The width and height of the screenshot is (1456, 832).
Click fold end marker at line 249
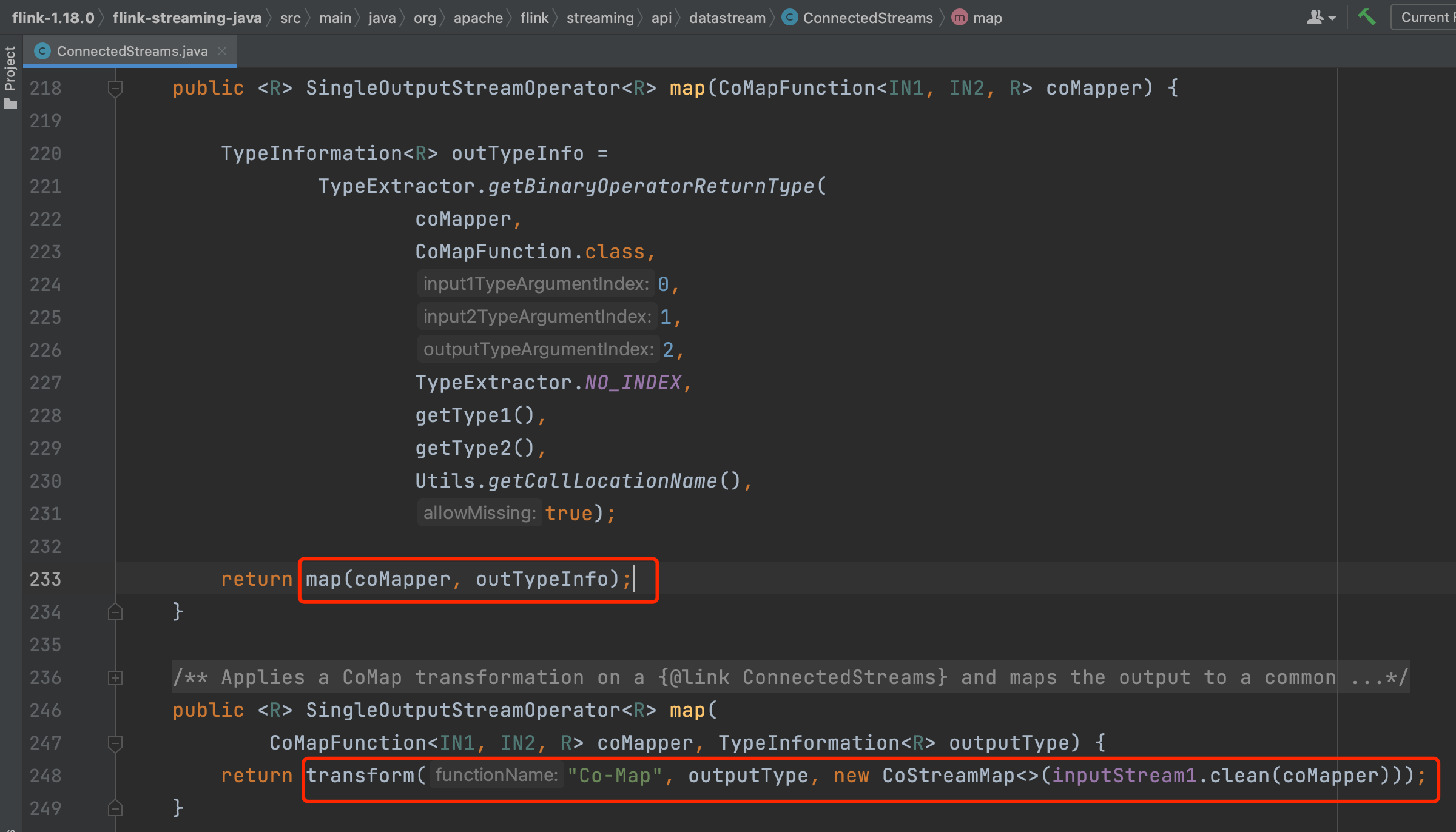point(115,808)
